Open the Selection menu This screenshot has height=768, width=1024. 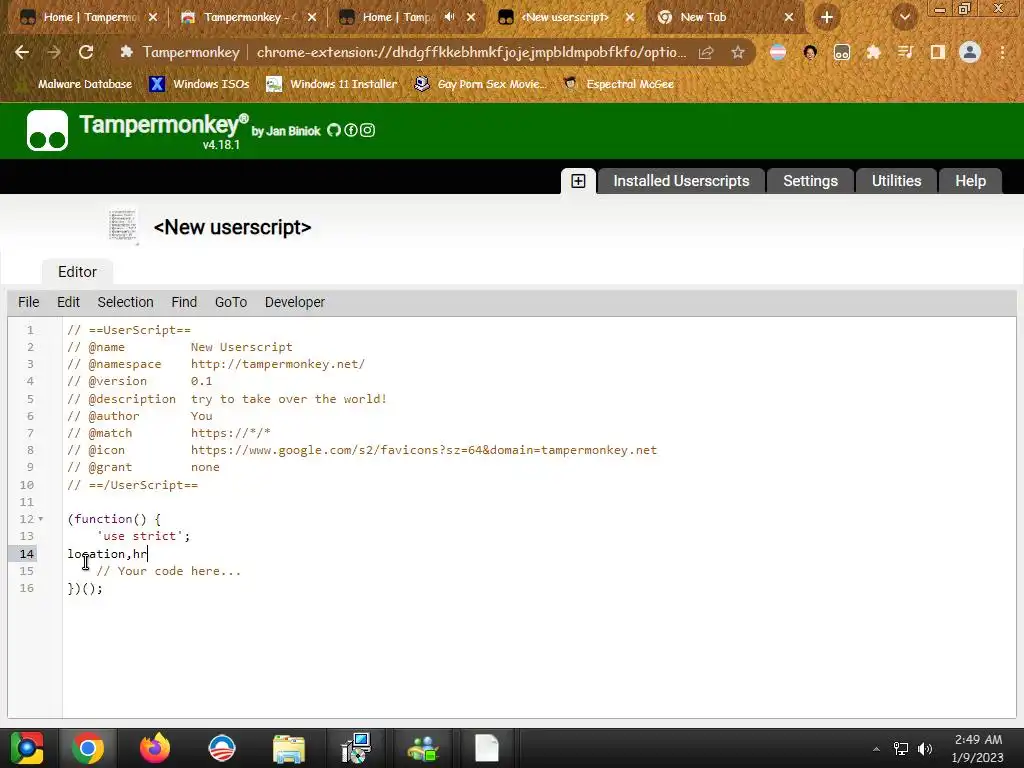click(125, 302)
